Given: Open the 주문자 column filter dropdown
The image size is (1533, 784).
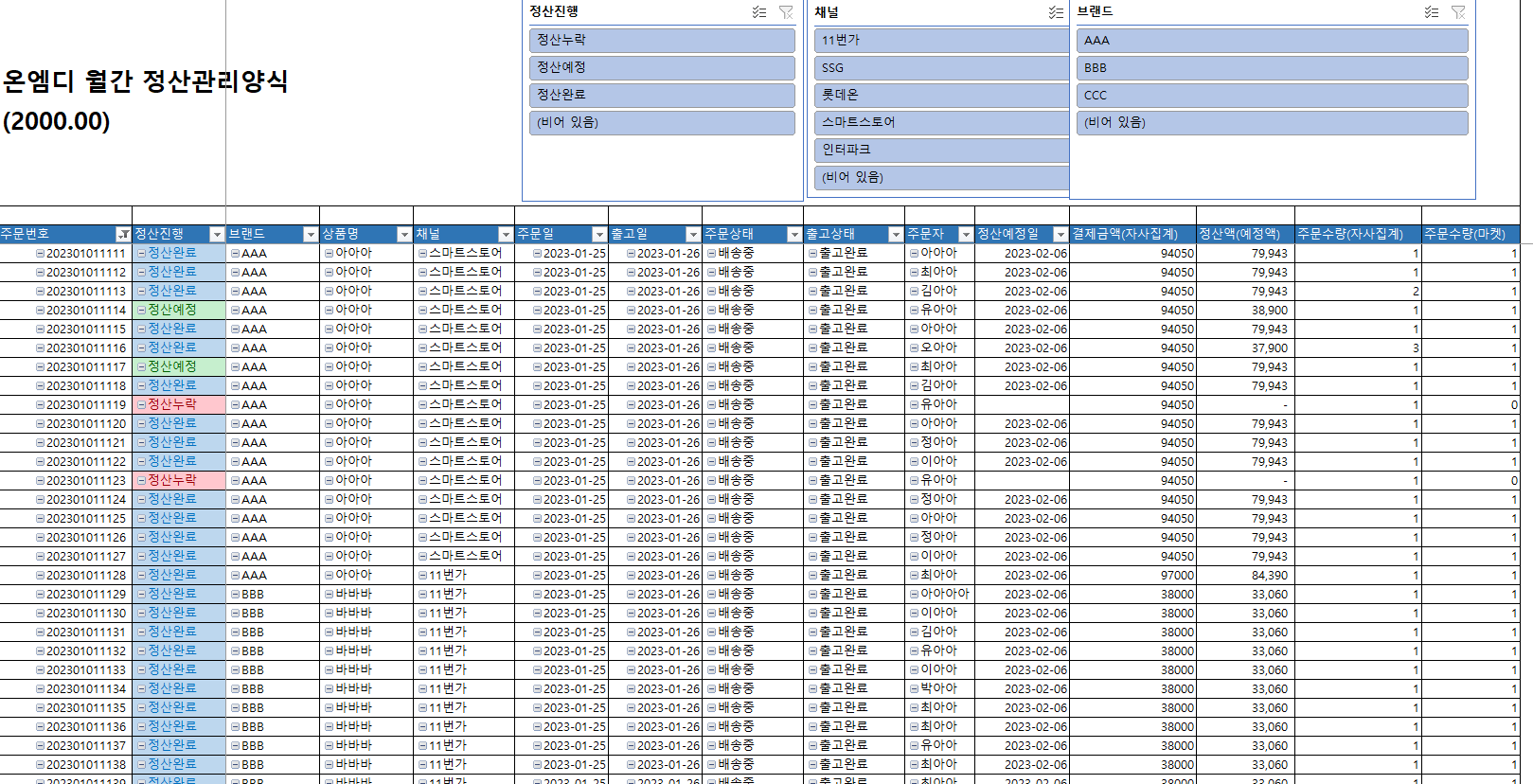Looking at the screenshot, I should (966, 234).
